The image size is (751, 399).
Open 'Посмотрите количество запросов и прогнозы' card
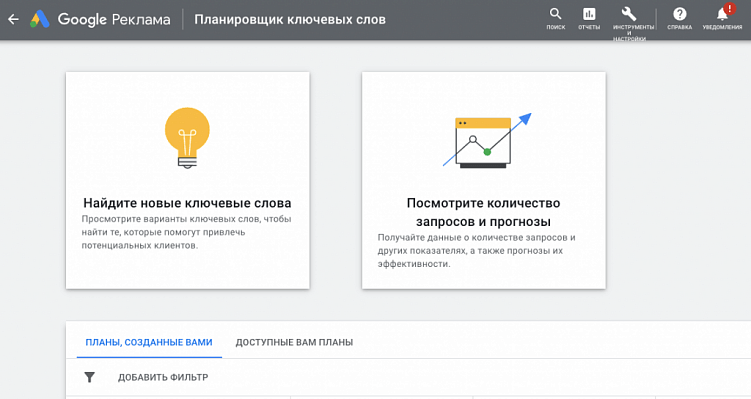[x=484, y=181]
